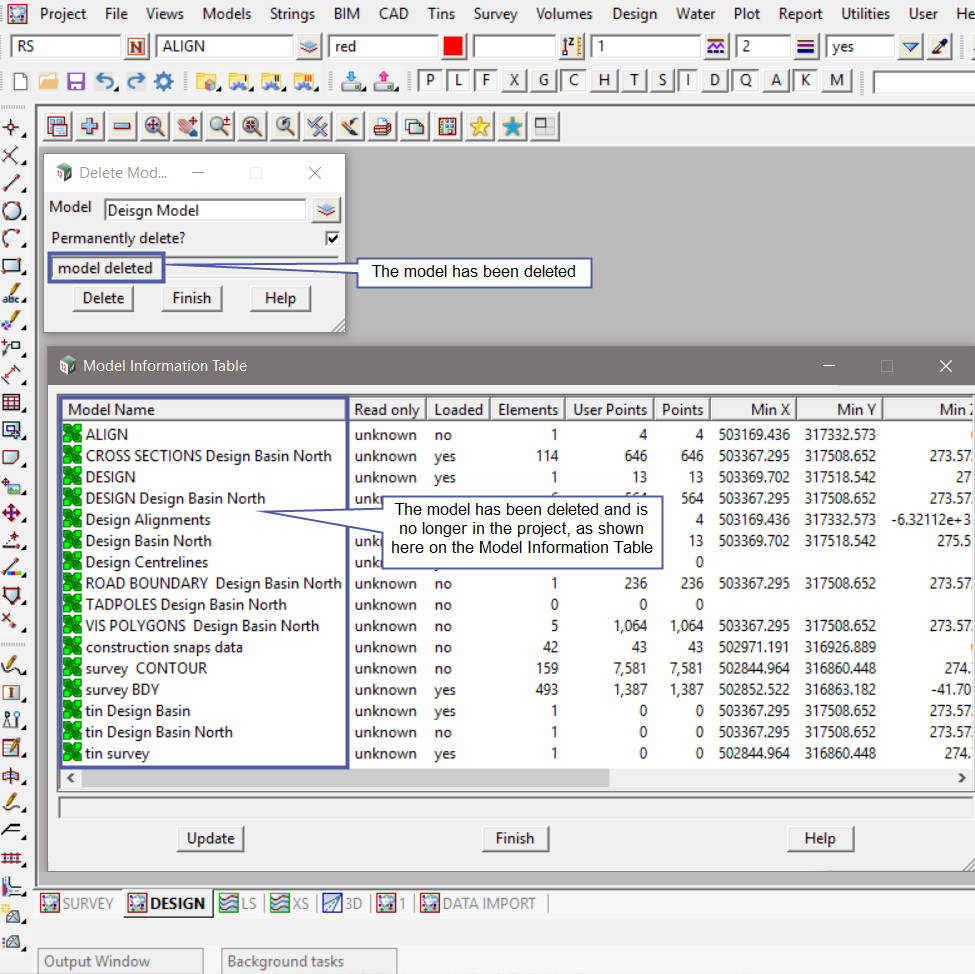Switch to the SURVEY view tab
This screenshot has height=974, width=975.
pyautogui.click(x=77, y=903)
